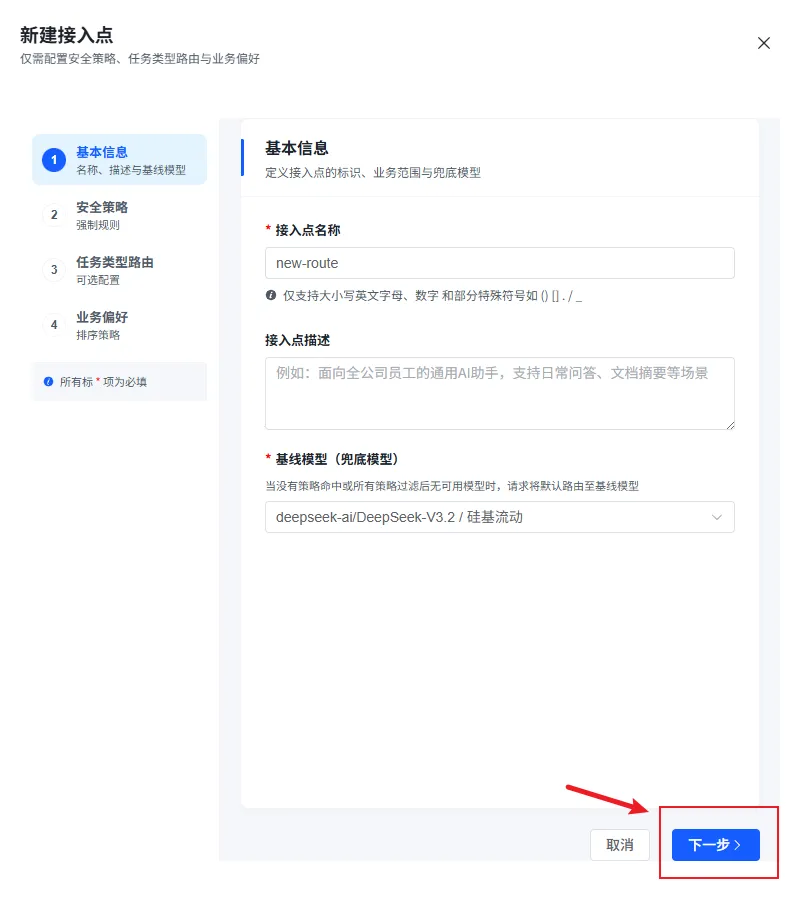This screenshot has width=800, height=911.
Task: Switch to step 4 业务偏好
Action: tap(120, 325)
